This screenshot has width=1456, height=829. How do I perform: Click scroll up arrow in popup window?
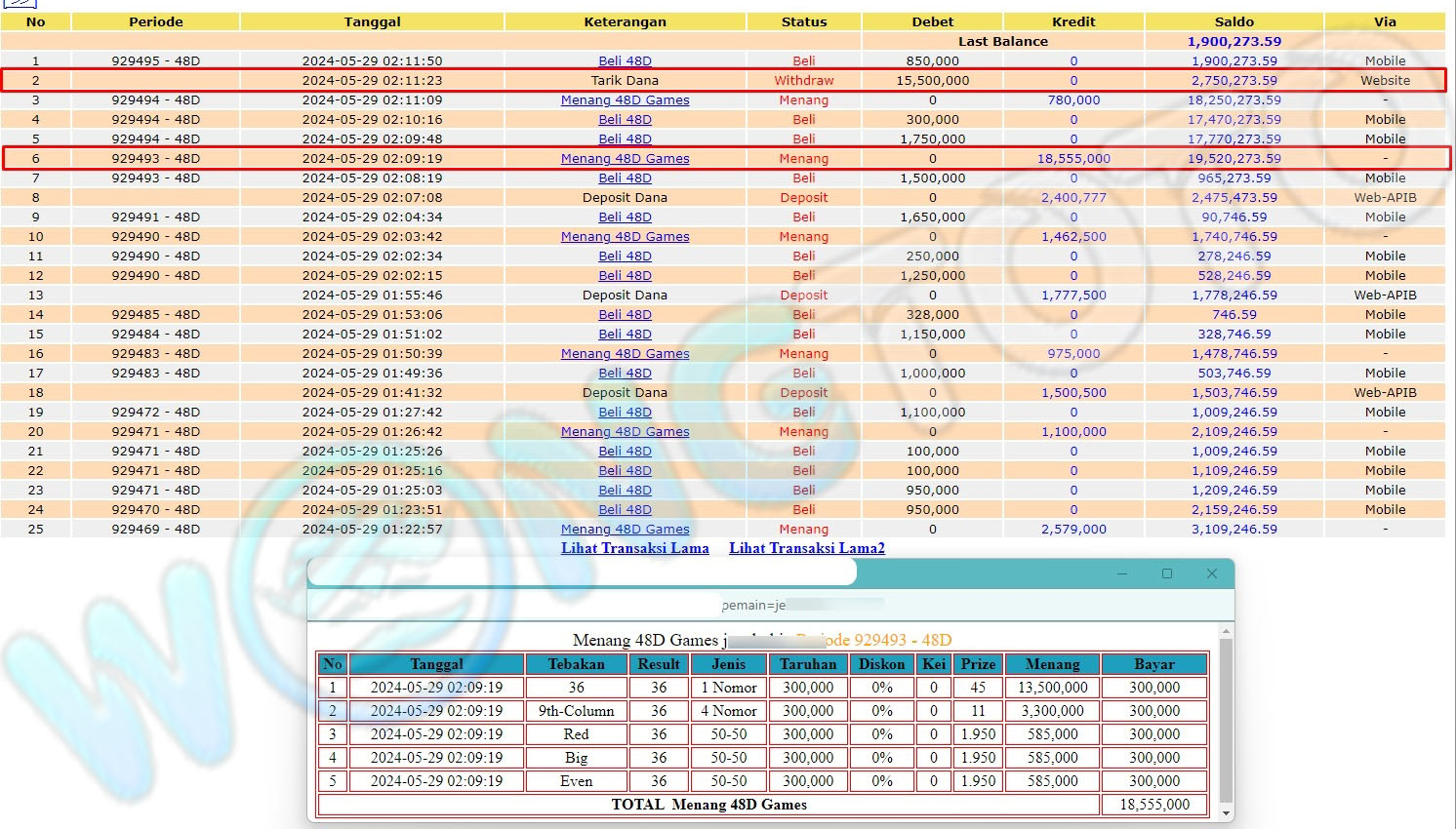(1226, 631)
